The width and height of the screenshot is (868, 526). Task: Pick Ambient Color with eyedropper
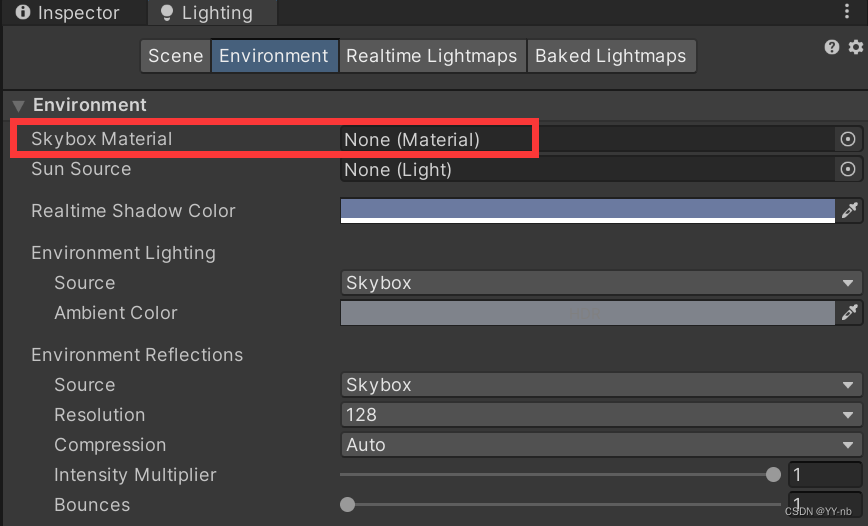click(x=849, y=313)
